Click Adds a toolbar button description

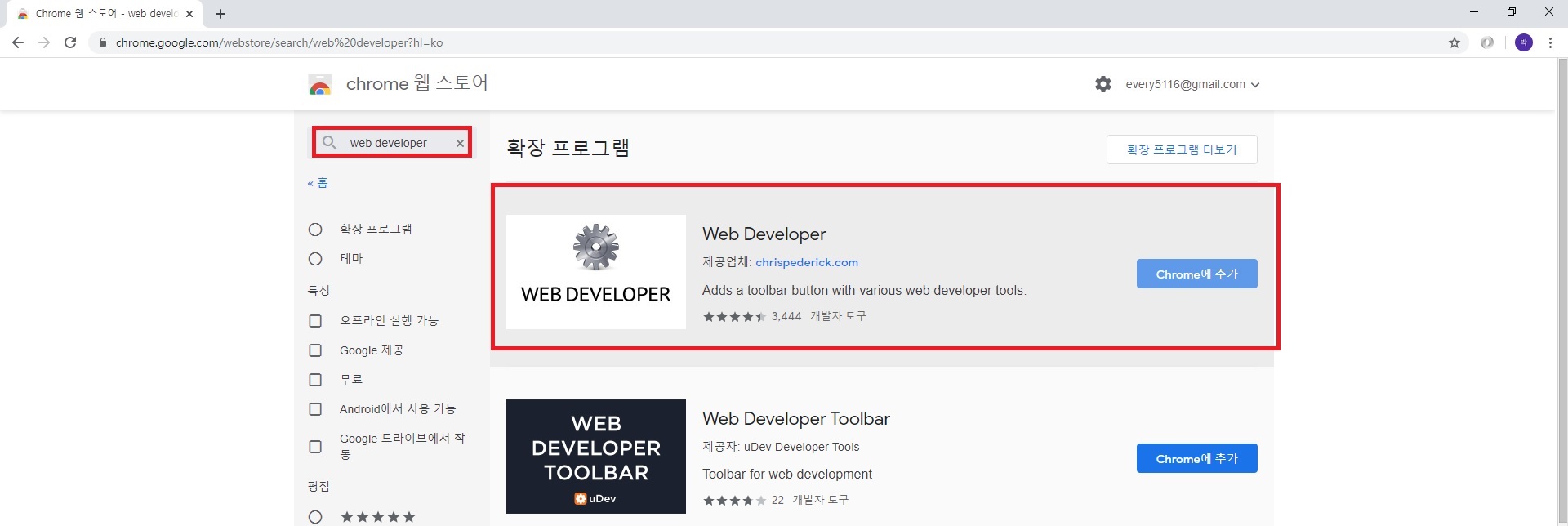coord(864,290)
